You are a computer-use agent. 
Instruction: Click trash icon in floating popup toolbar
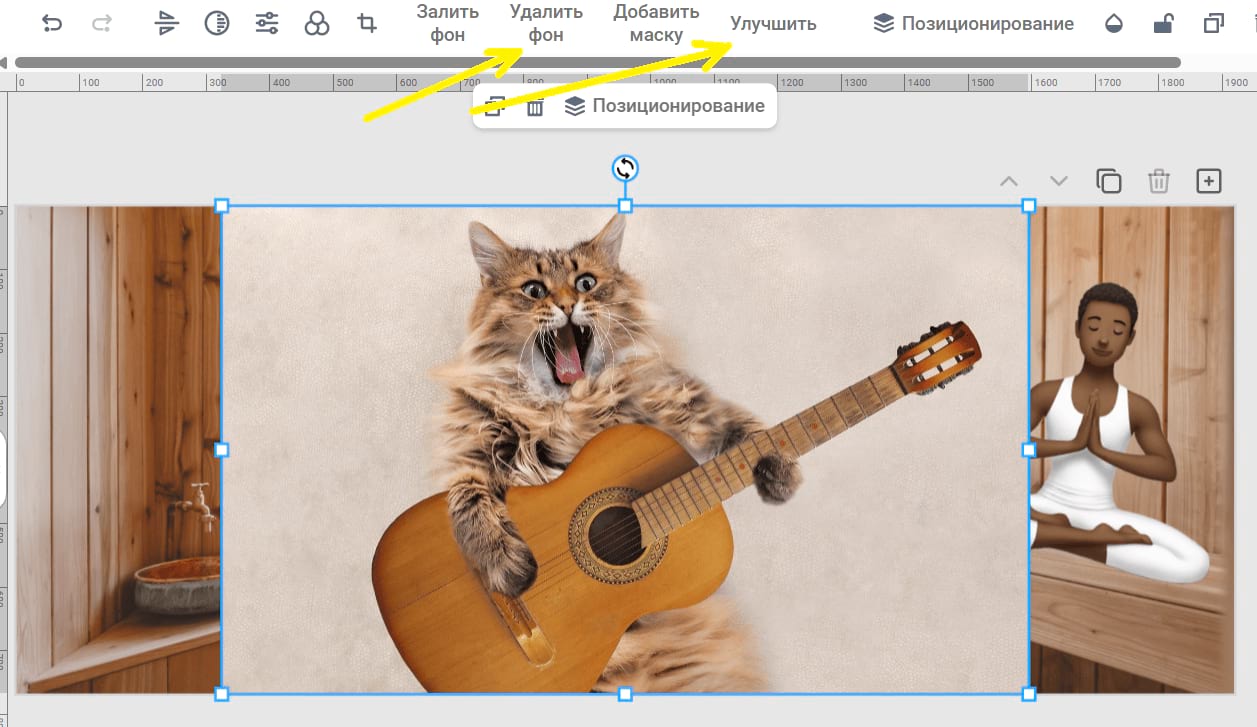tap(535, 107)
